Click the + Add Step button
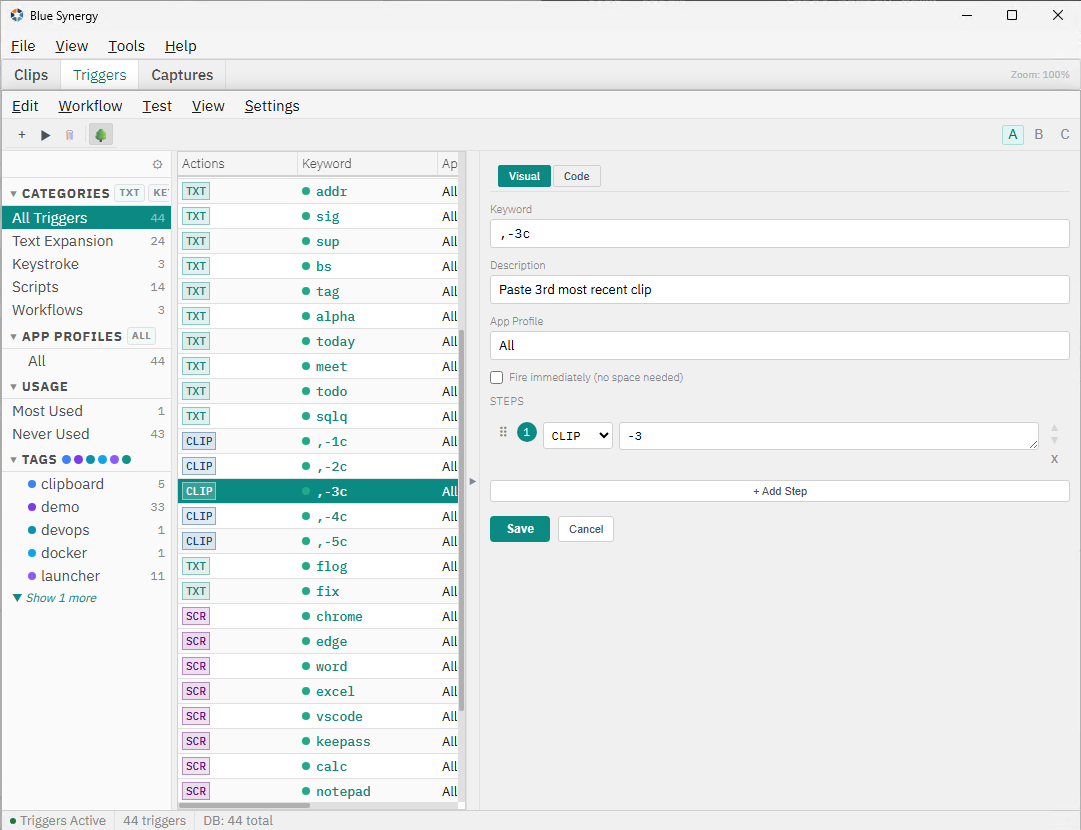Image resolution: width=1081 pixels, height=830 pixels. coord(780,492)
